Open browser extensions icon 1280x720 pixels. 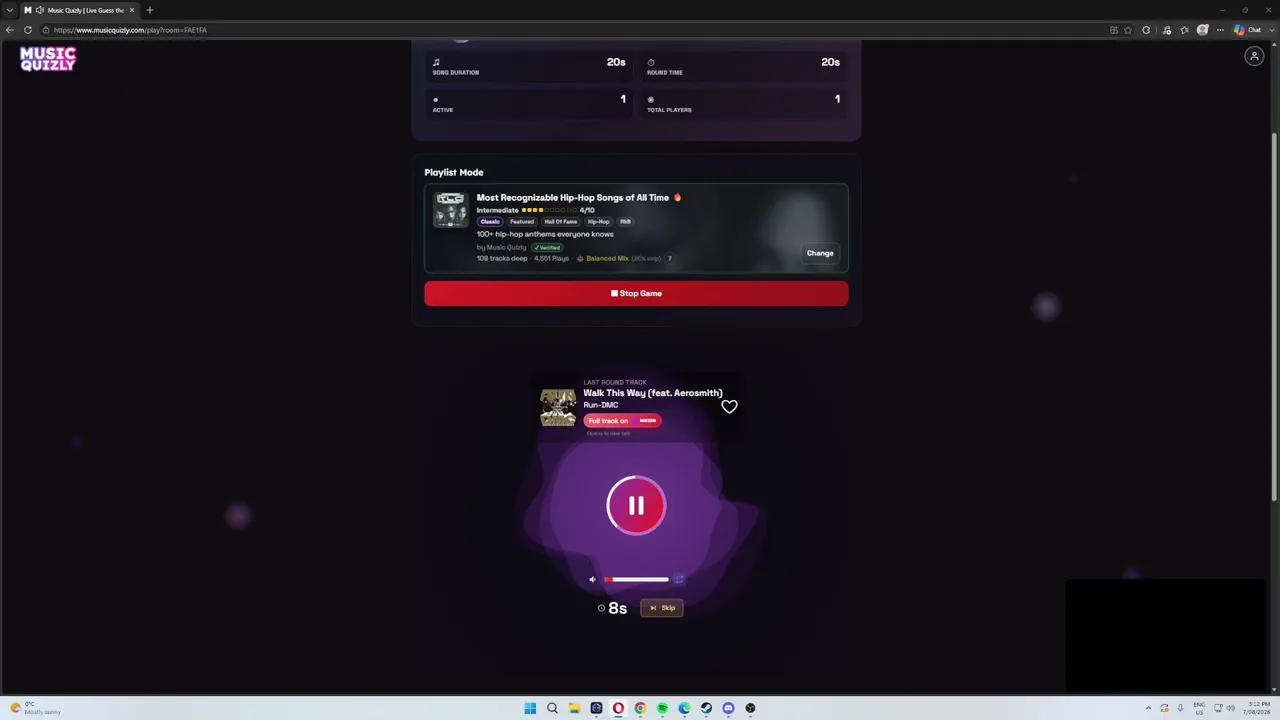1146,30
